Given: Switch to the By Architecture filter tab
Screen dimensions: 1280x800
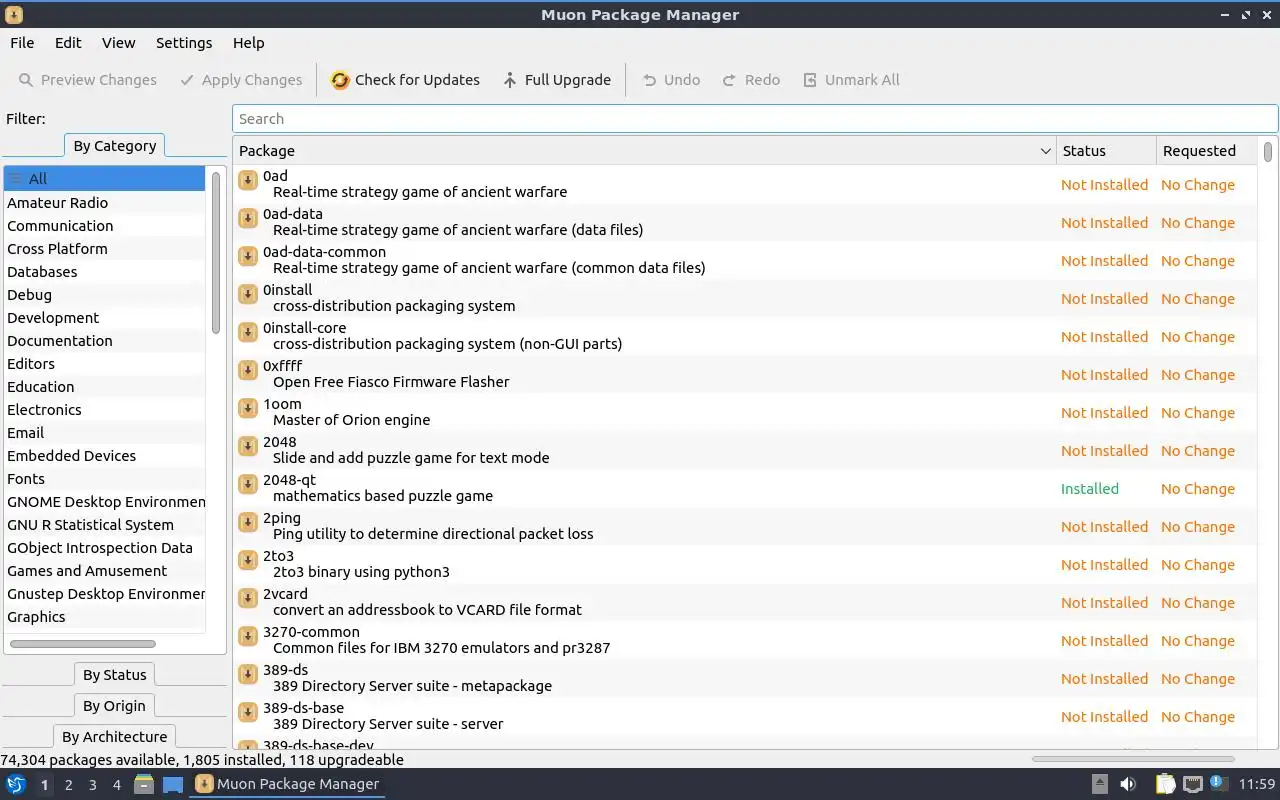Looking at the screenshot, I should pos(115,737).
